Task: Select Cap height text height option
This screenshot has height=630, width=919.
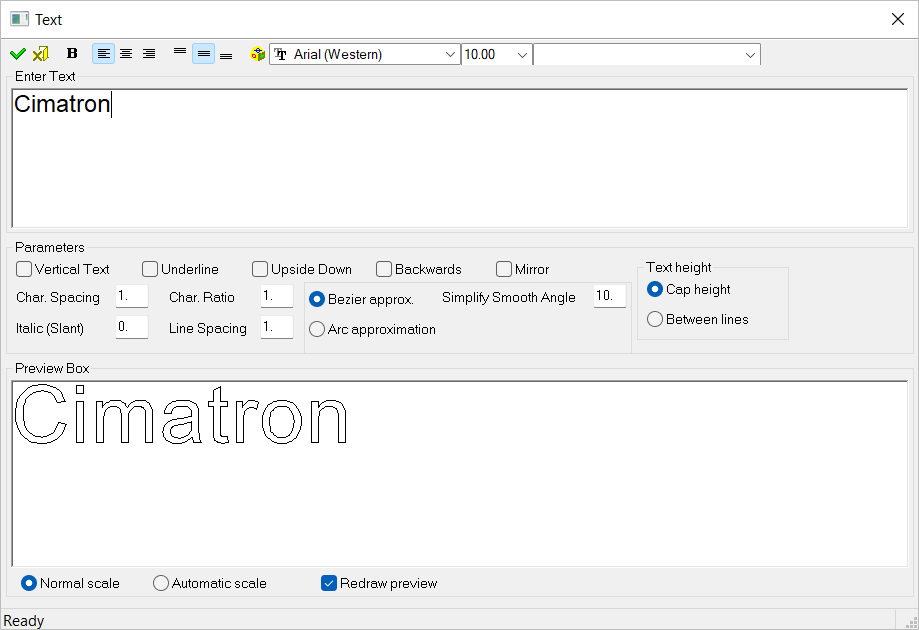Action: point(655,289)
